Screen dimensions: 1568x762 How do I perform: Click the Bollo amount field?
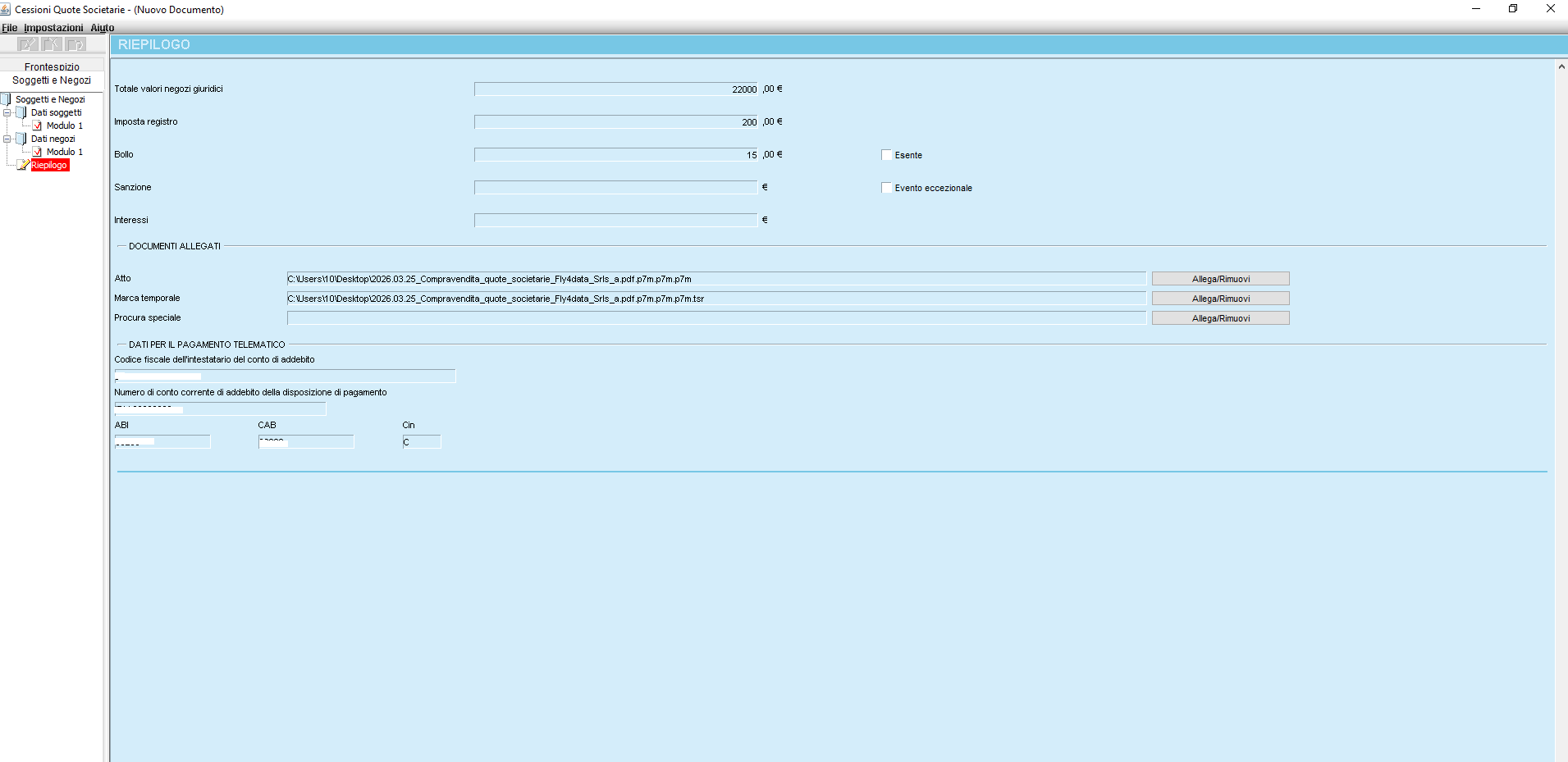[617, 155]
